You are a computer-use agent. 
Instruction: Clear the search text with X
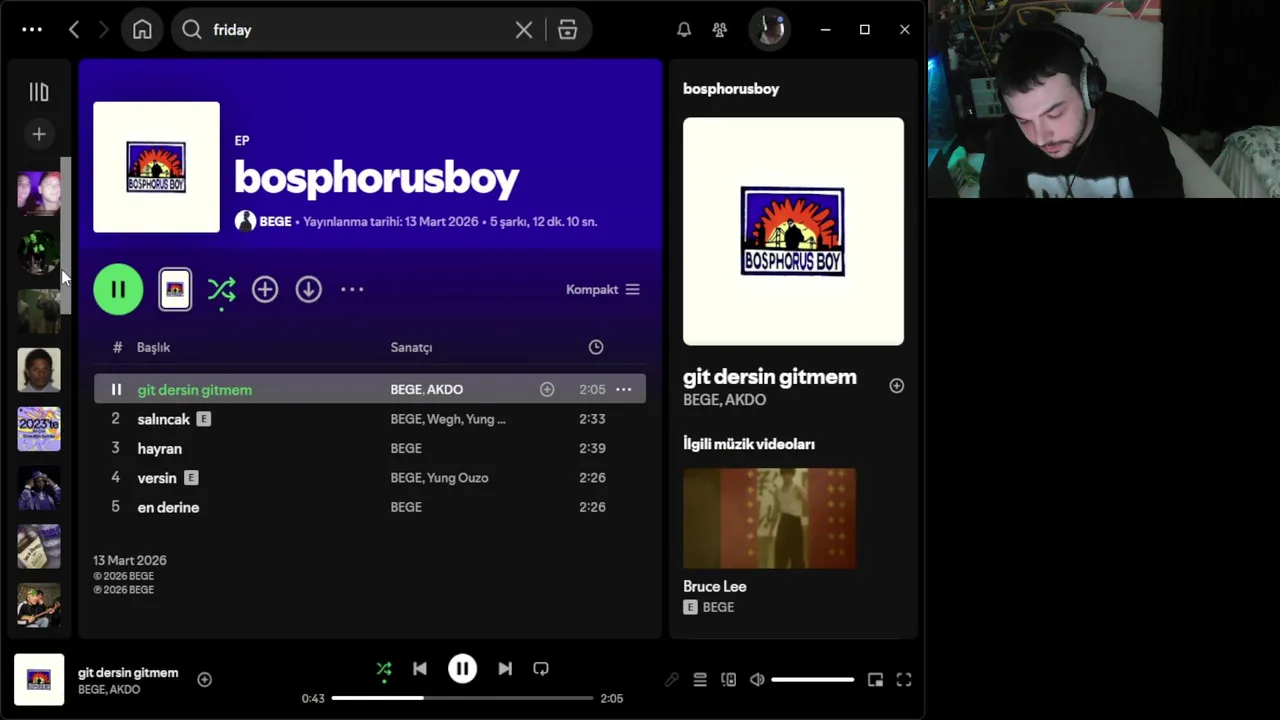[524, 30]
